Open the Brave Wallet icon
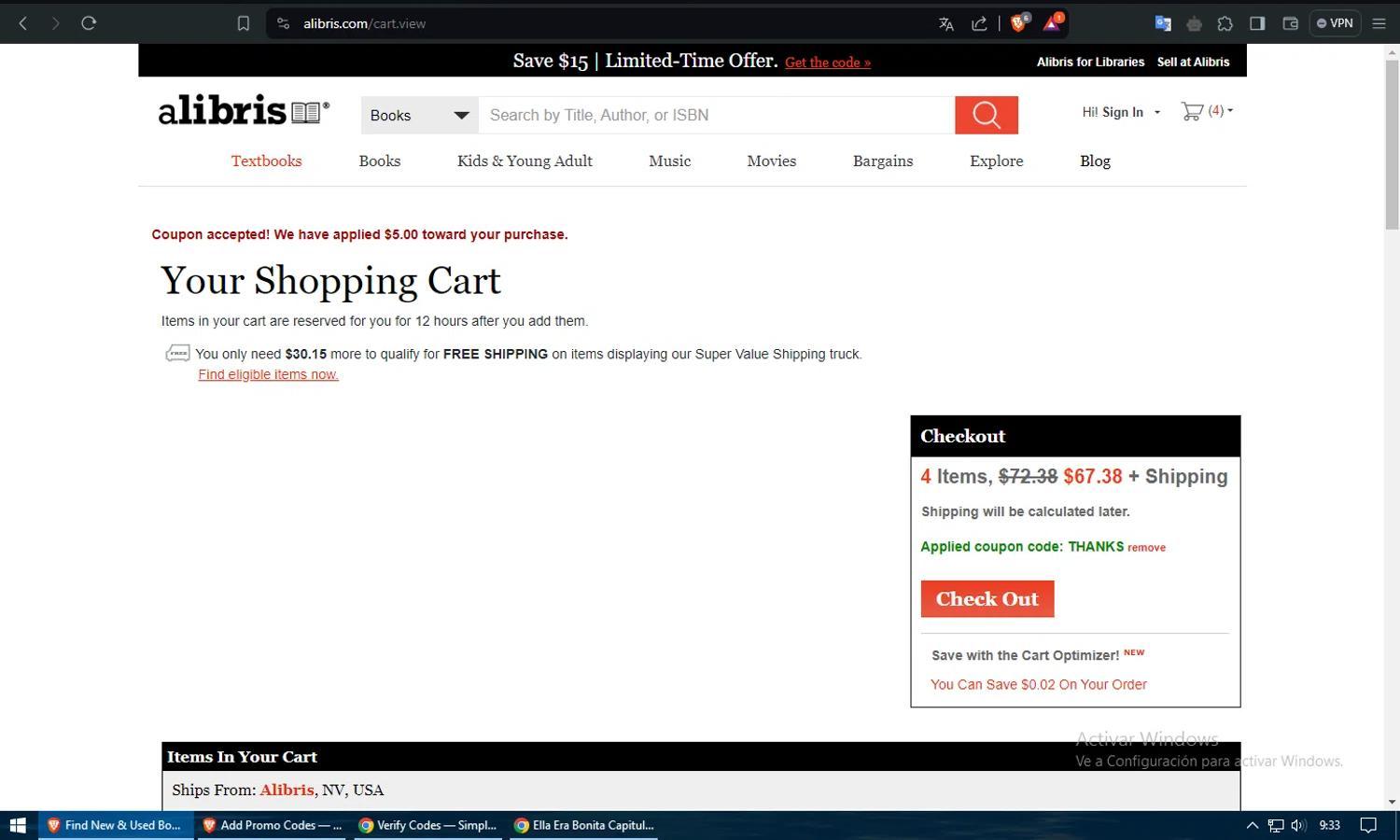This screenshot has height=840, width=1400. tap(1291, 23)
